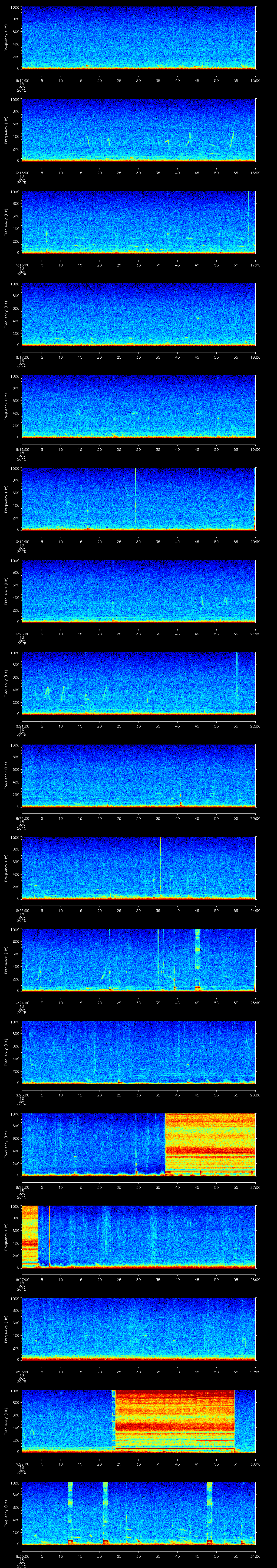This screenshot has width=277, height=1568.
Task: Click the 28:00 end time label
Action: (256, 1279)
